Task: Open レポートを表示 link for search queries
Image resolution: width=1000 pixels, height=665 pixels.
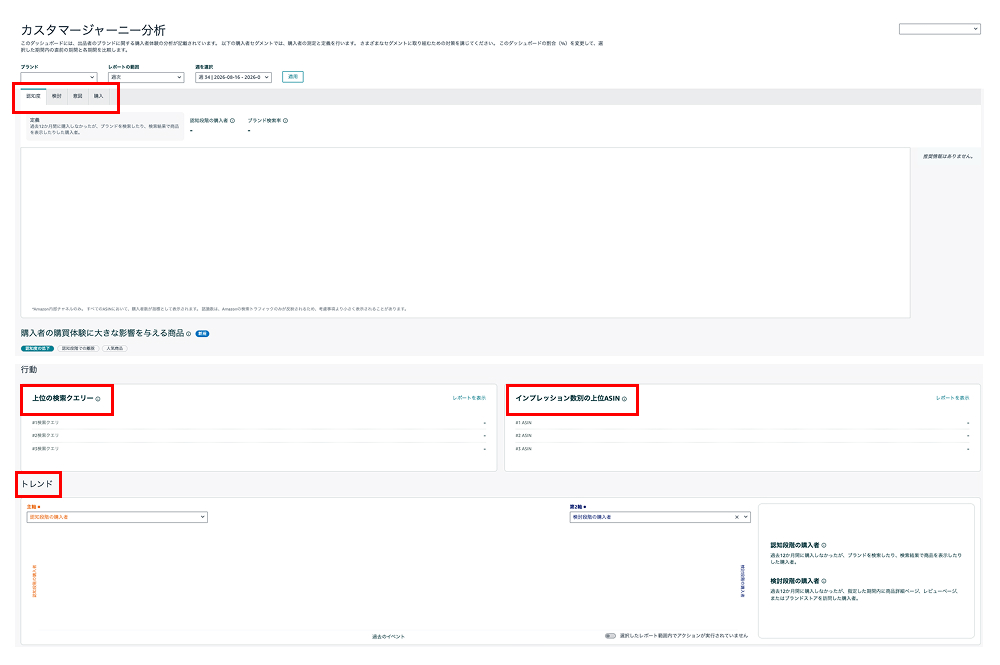Action: [x=469, y=398]
